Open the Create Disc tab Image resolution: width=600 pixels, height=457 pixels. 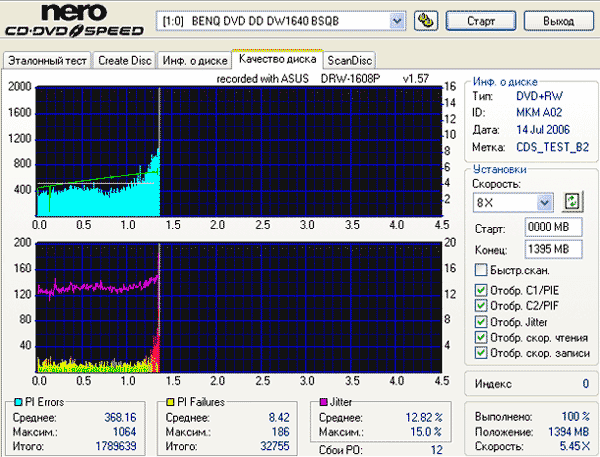coord(125,60)
